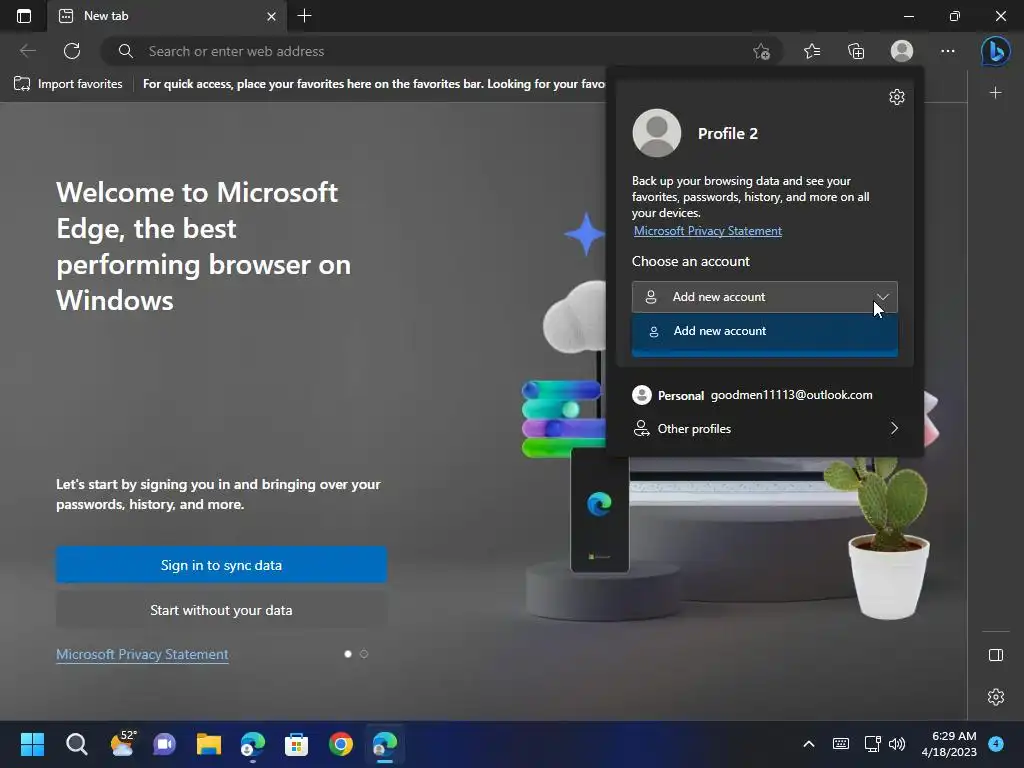Open the Bing chat sidebar icon
This screenshot has height=768, width=1024.
(x=995, y=51)
